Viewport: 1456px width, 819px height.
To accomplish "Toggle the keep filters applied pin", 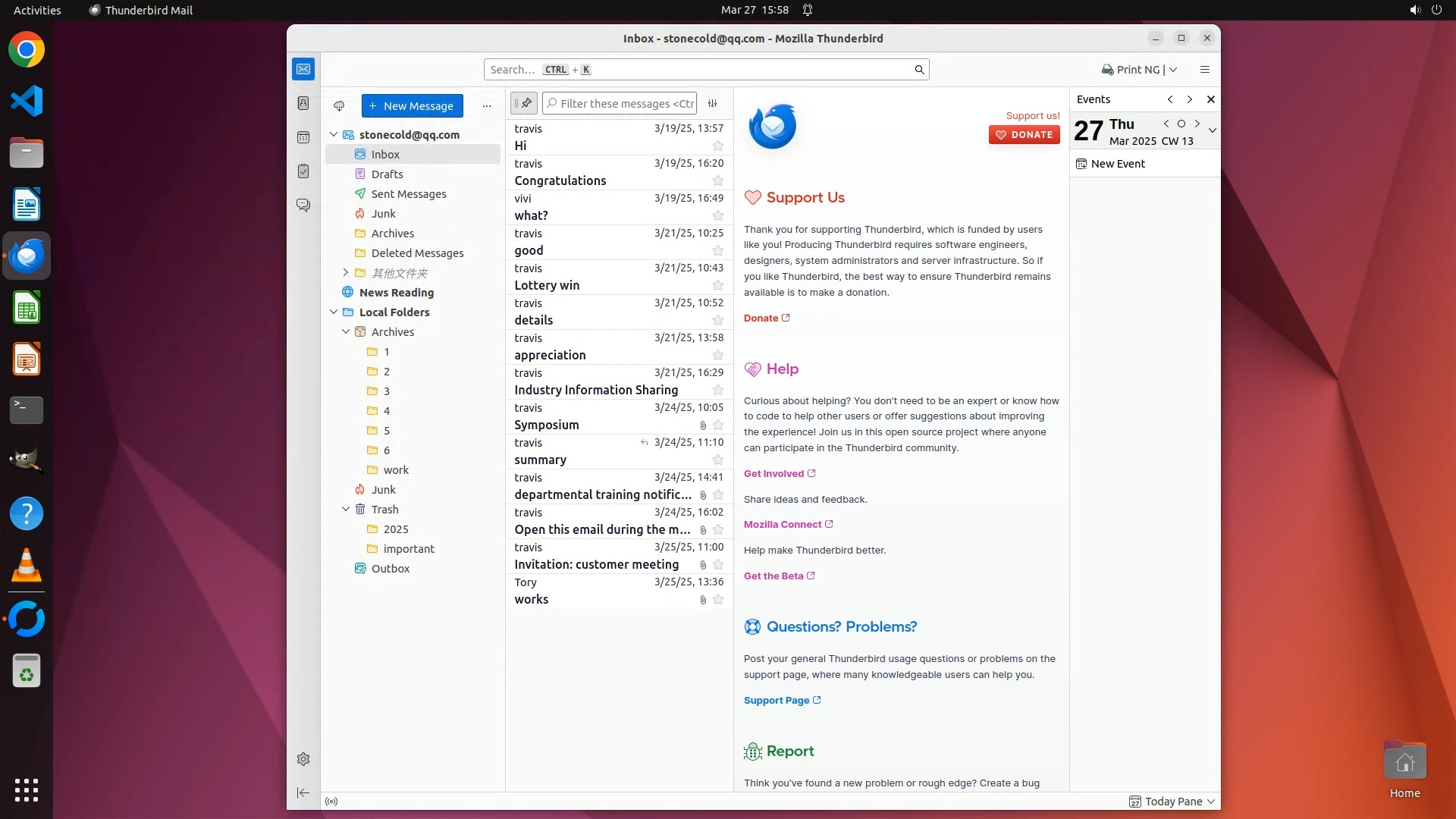I will coord(524,103).
